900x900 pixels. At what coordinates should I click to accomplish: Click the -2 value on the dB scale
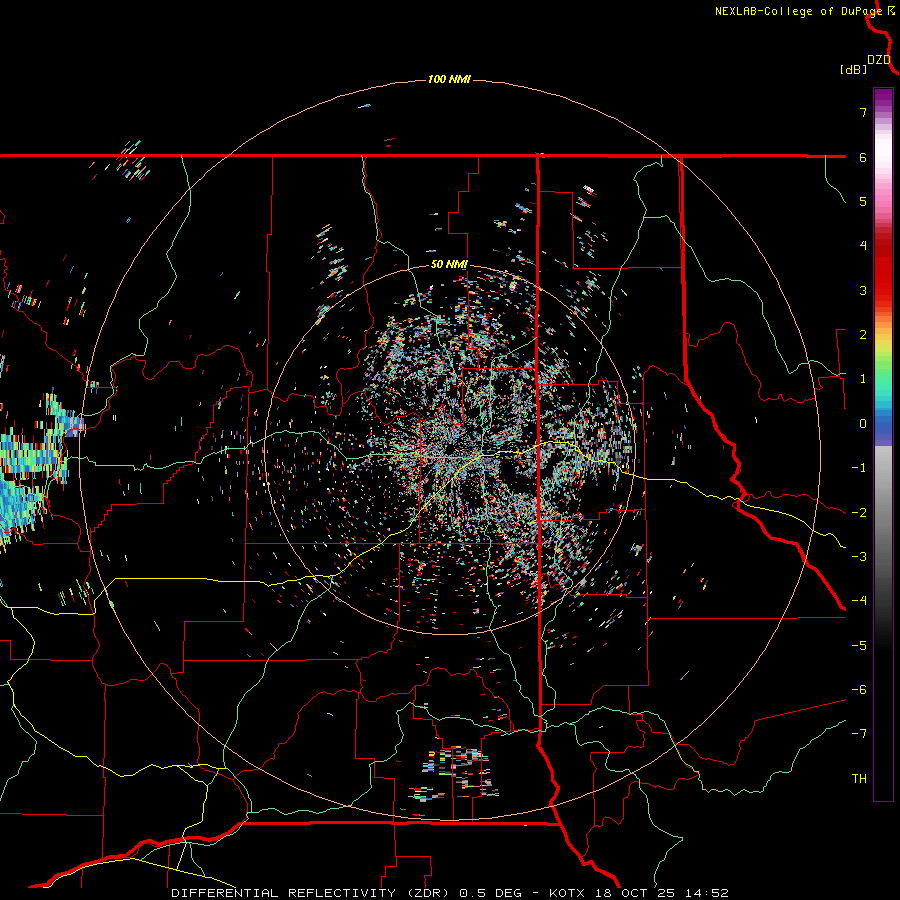point(859,513)
